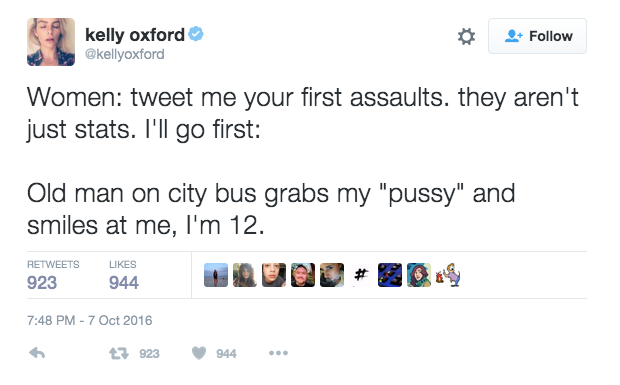
Task: Open kelly oxford's profile picture
Action: coord(51,42)
